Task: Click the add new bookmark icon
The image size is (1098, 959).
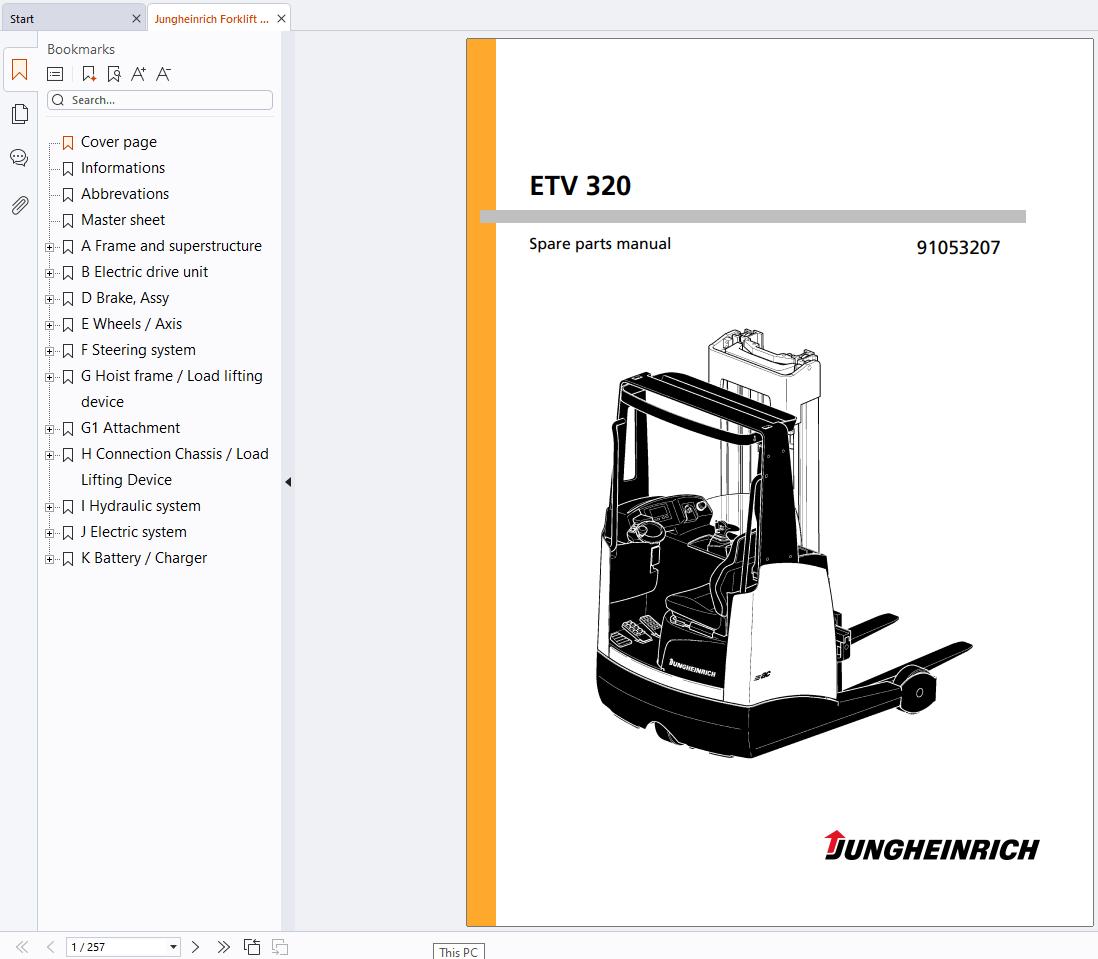Action: point(88,74)
